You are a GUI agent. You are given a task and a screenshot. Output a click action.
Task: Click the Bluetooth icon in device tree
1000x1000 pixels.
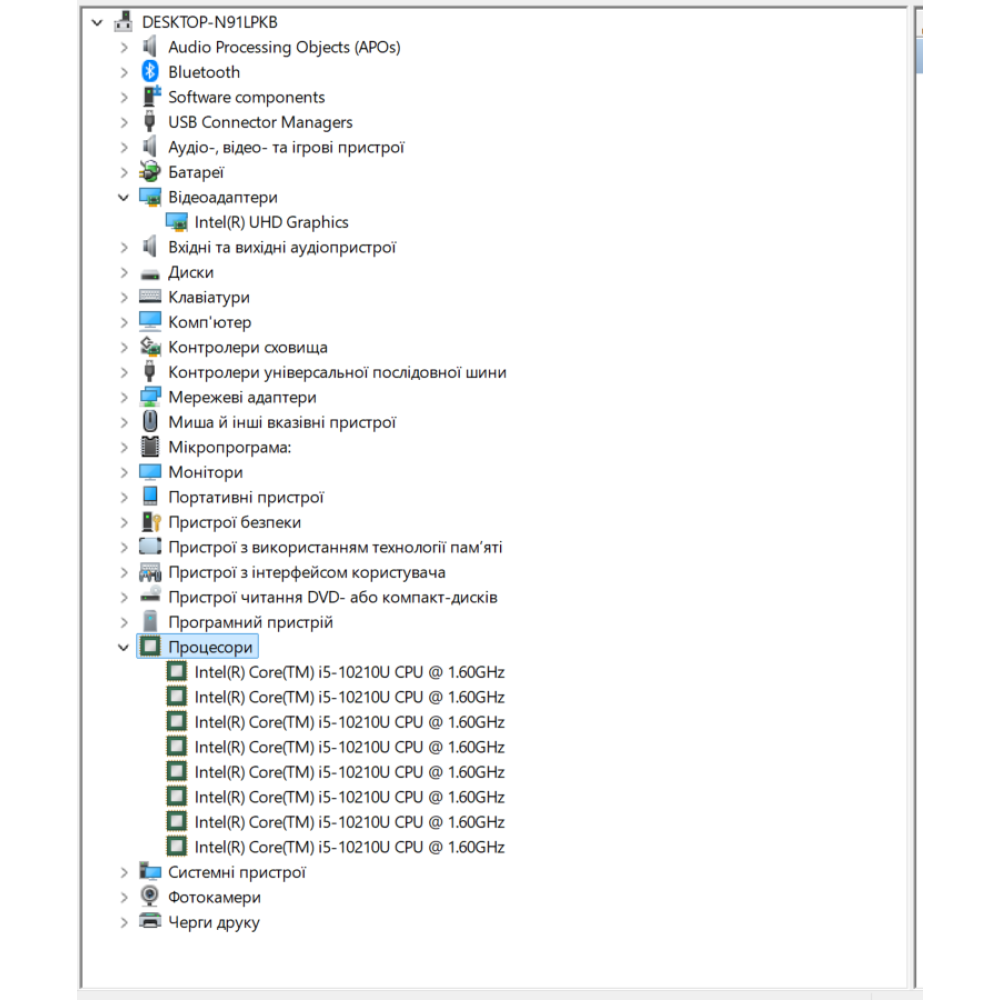click(x=150, y=72)
